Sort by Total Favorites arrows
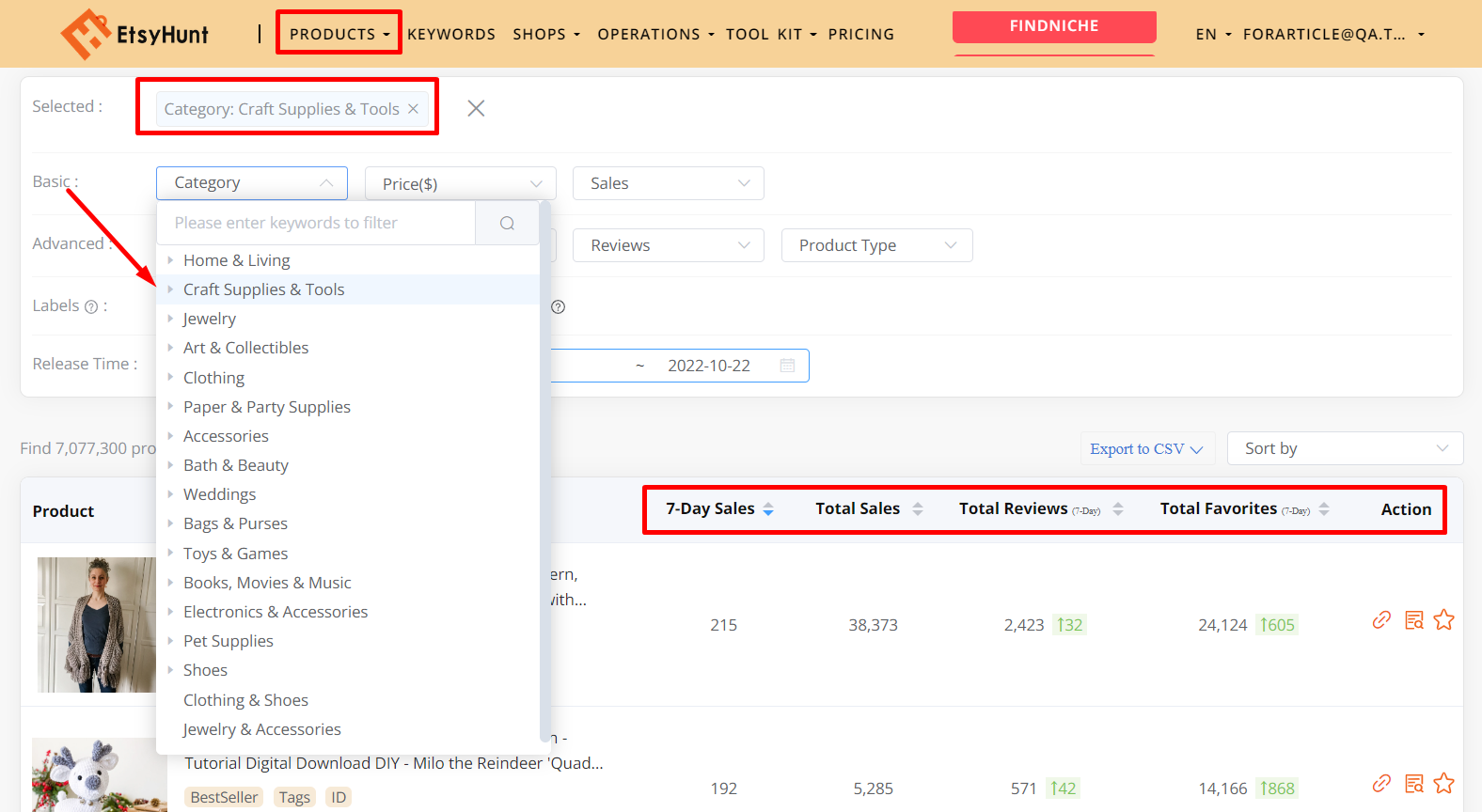This screenshot has height=812, width=1482. coord(1324,508)
